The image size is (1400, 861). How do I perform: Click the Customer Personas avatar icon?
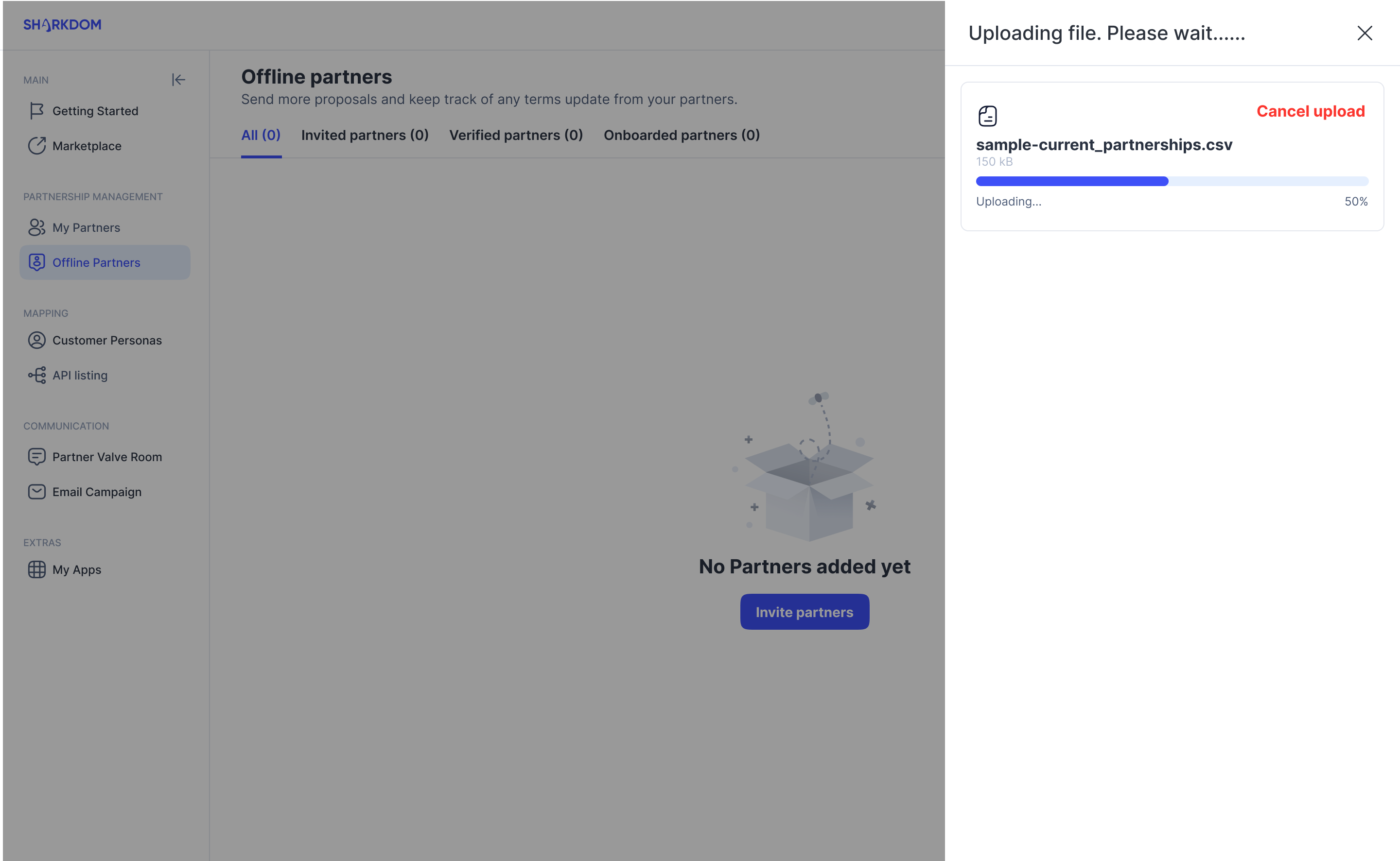(x=36, y=340)
